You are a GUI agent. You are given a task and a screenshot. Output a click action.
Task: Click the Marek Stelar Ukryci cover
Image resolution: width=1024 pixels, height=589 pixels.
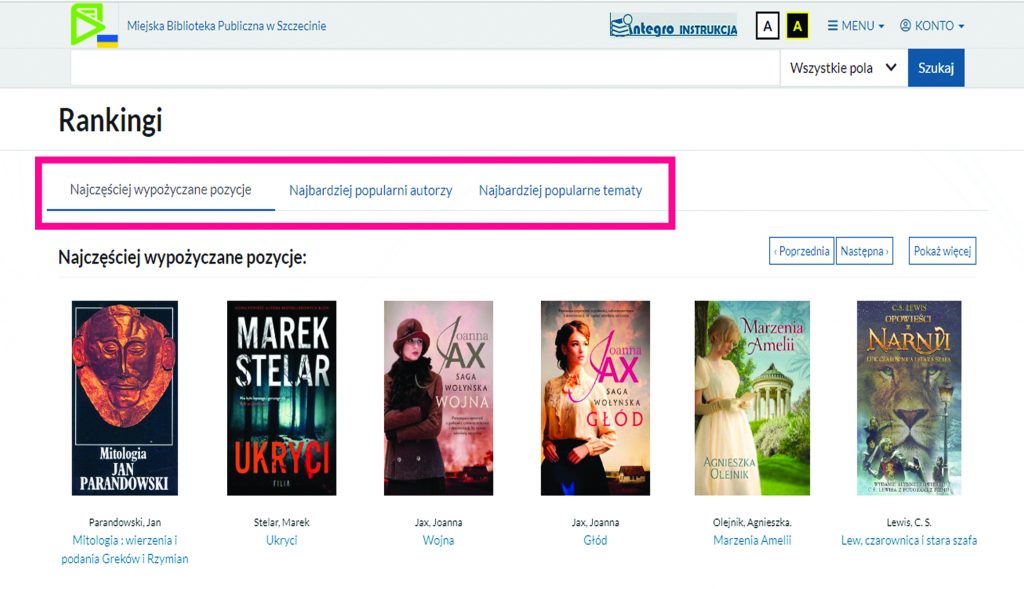coord(282,398)
